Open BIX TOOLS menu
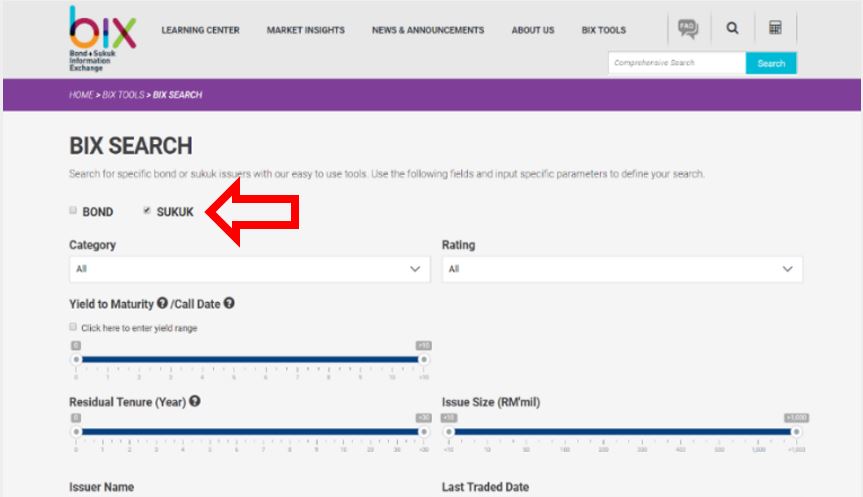Image resolution: width=863 pixels, height=497 pixels. coord(604,30)
